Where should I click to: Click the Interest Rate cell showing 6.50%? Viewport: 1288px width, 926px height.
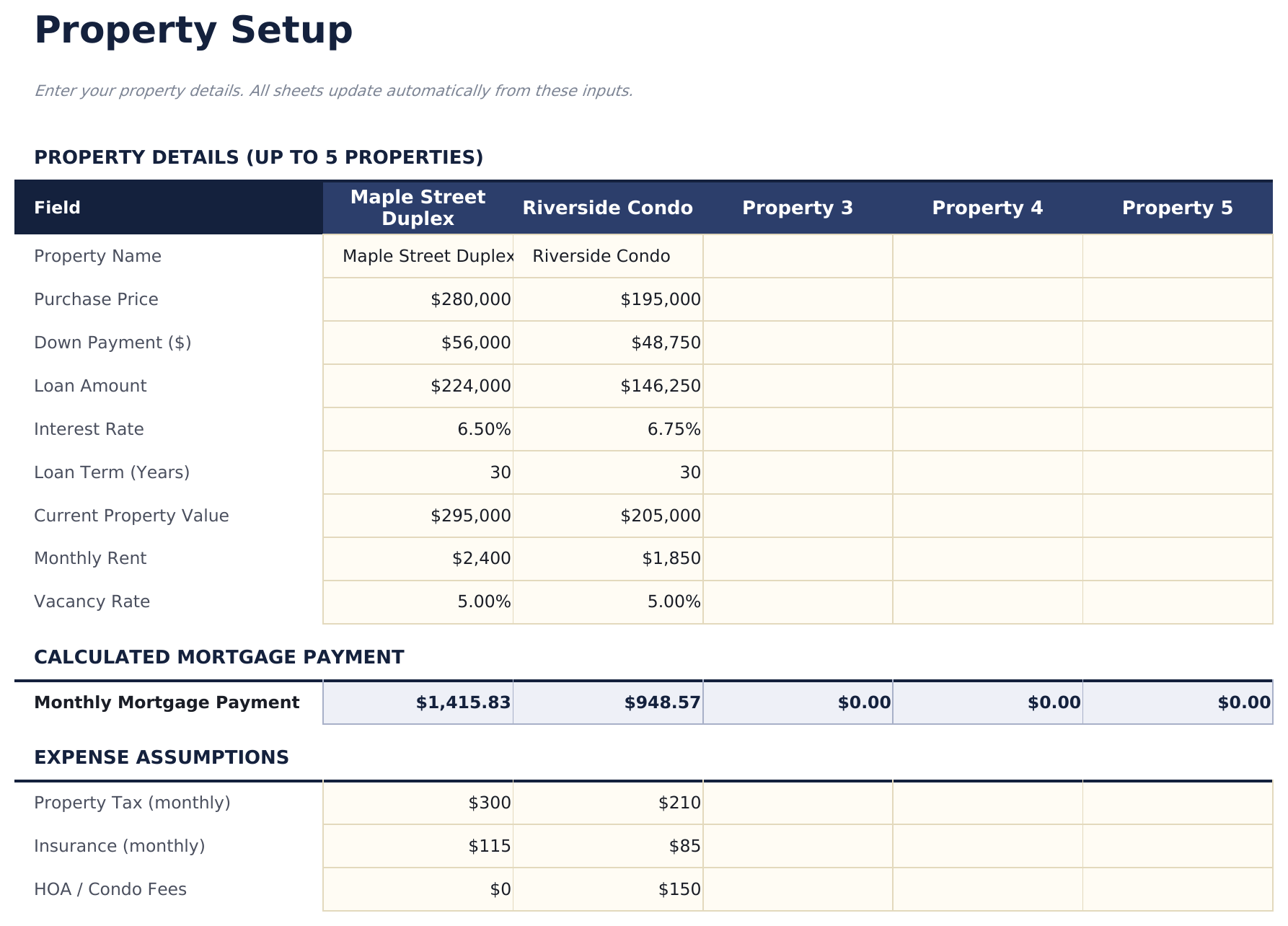click(418, 428)
